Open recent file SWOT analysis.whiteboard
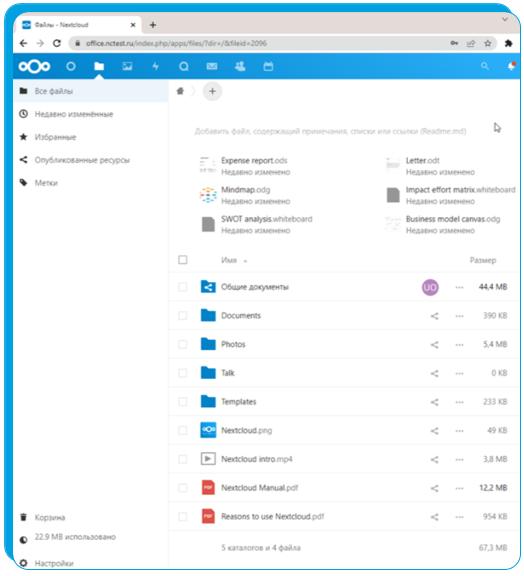 (256, 224)
